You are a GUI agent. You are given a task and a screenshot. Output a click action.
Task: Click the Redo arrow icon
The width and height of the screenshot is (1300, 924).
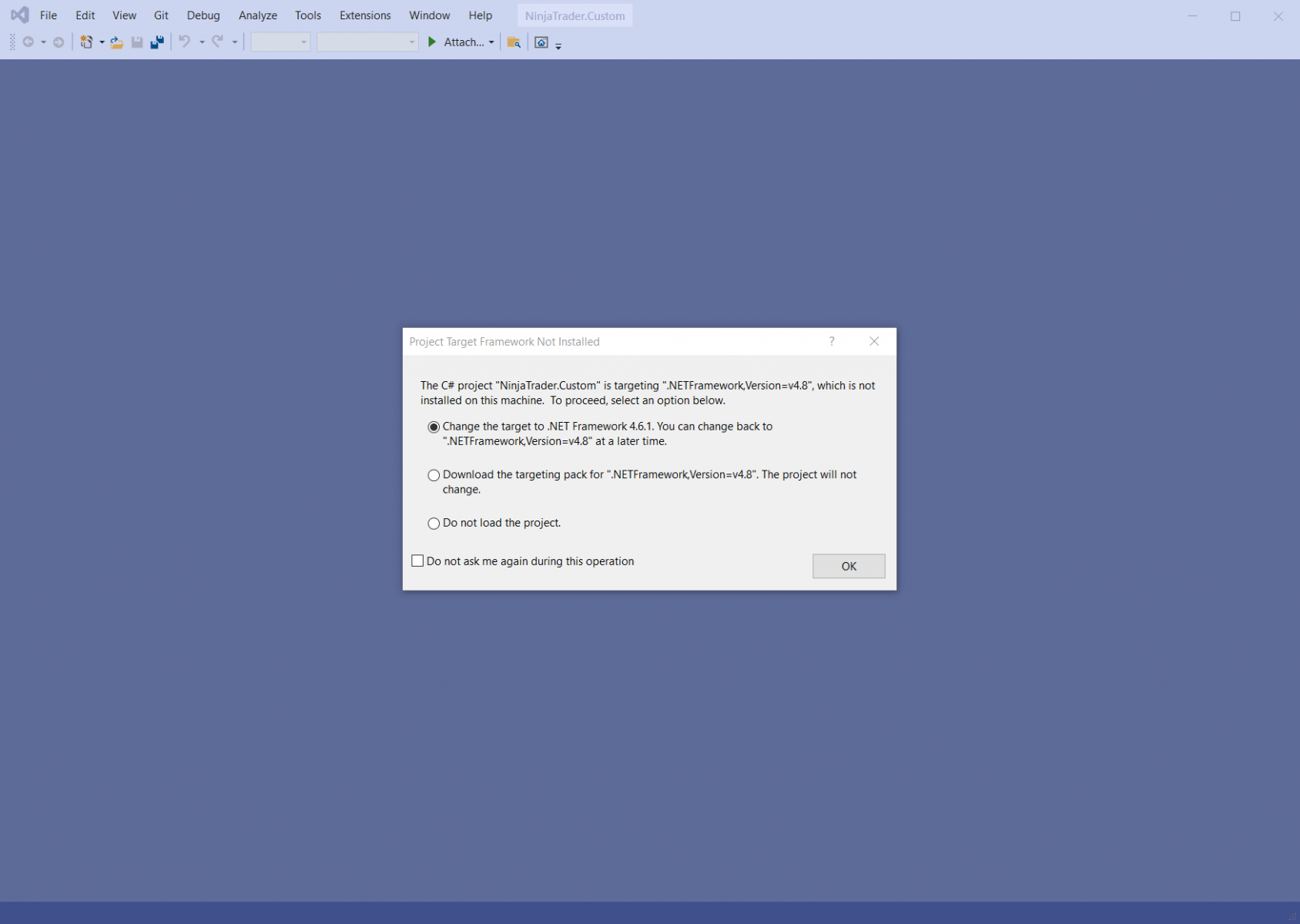(218, 42)
